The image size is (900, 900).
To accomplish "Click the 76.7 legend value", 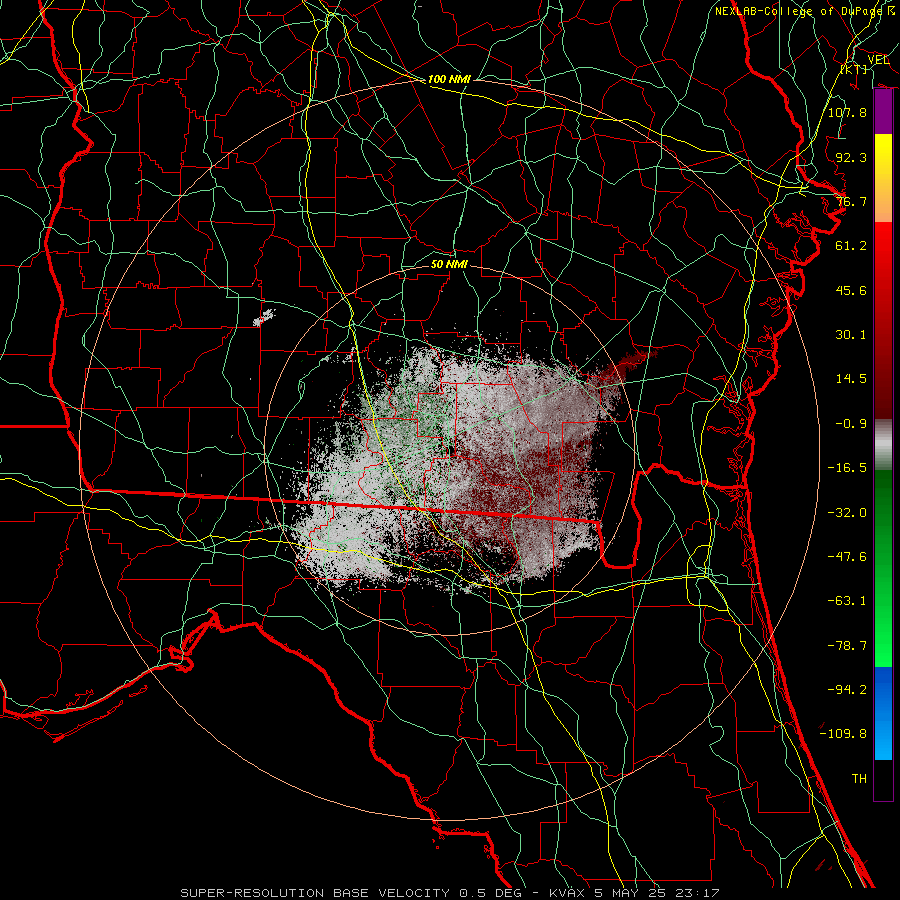I will (851, 201).
